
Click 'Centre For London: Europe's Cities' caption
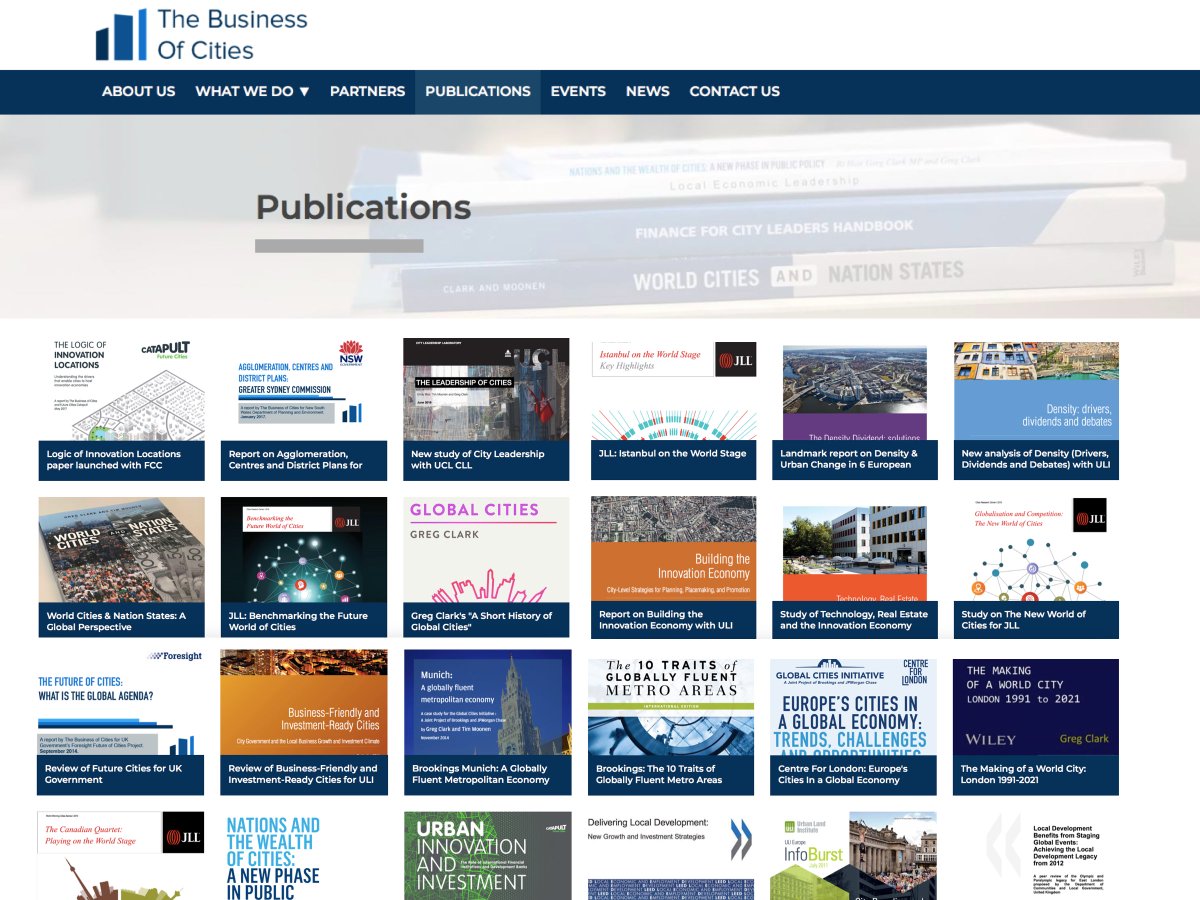point(853,775)
